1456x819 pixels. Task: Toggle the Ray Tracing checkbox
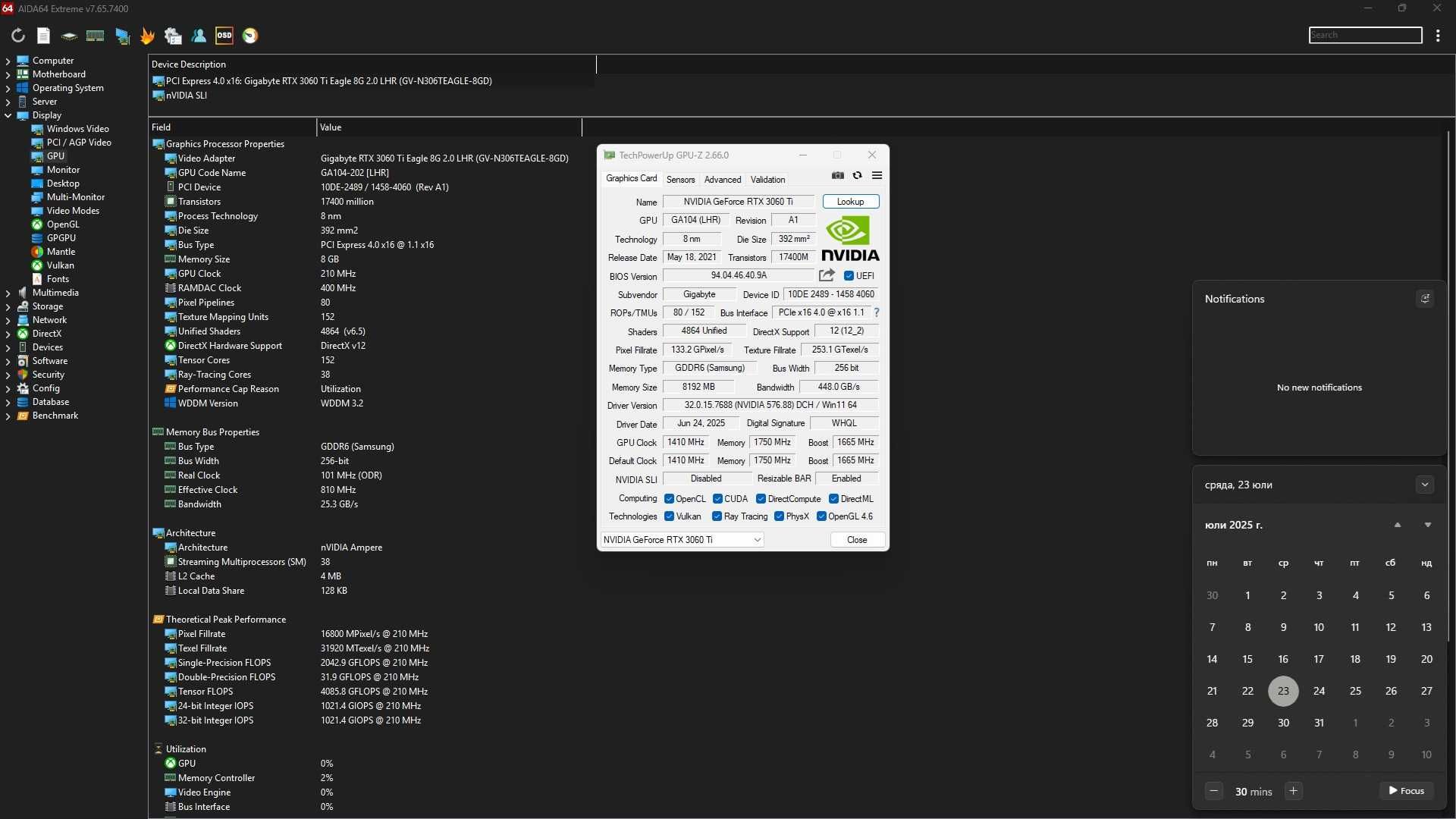(x=717, y=516)
